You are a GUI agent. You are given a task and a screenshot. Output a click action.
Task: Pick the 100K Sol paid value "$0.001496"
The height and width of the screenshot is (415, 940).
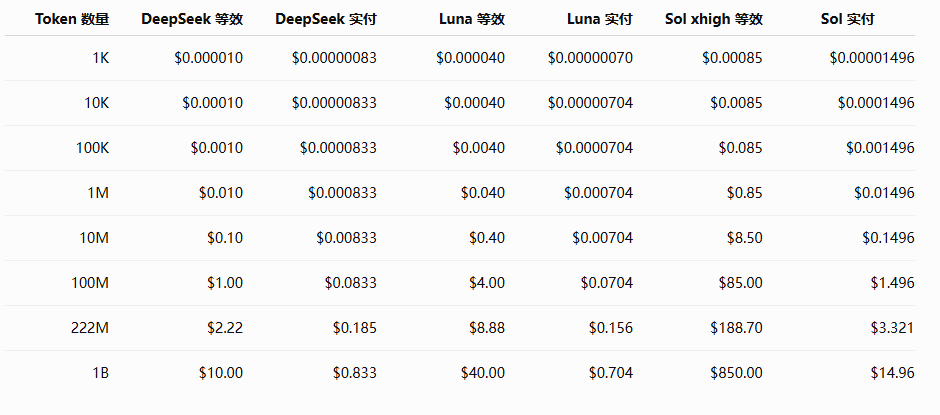[x=881, y=148]
